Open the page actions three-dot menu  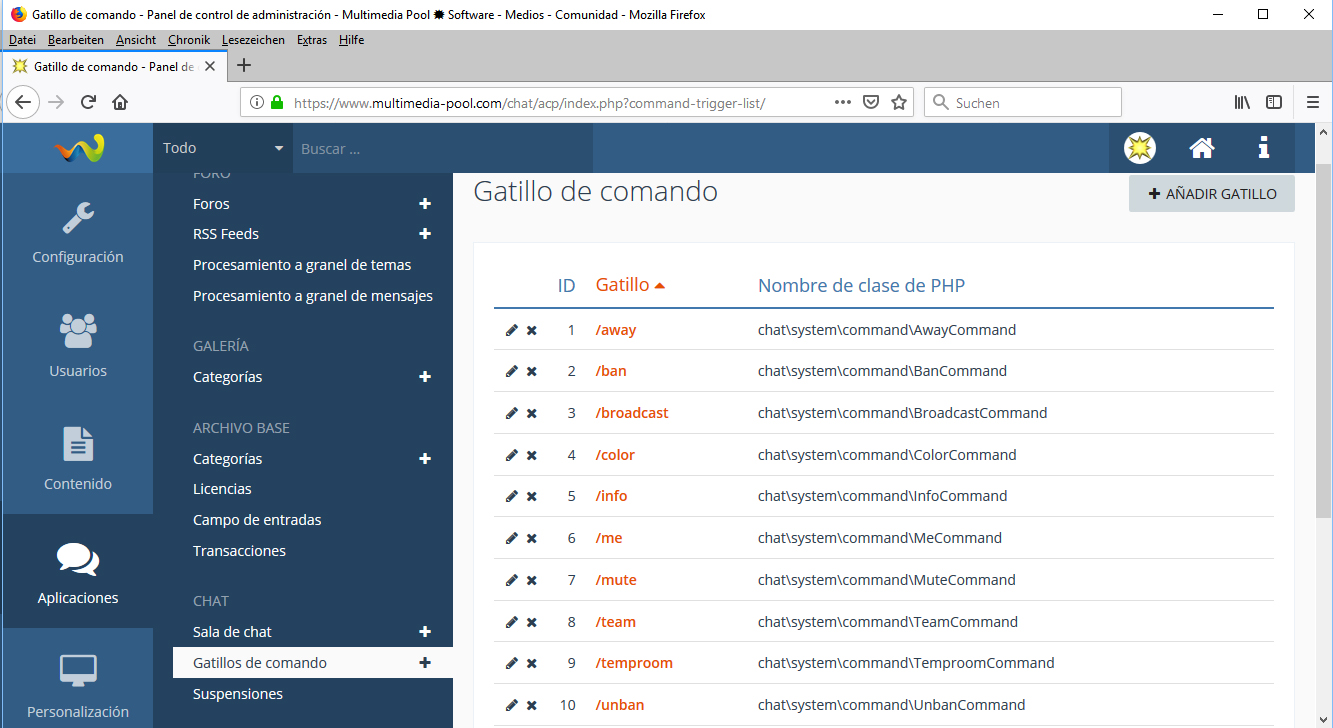pos(842,102)
